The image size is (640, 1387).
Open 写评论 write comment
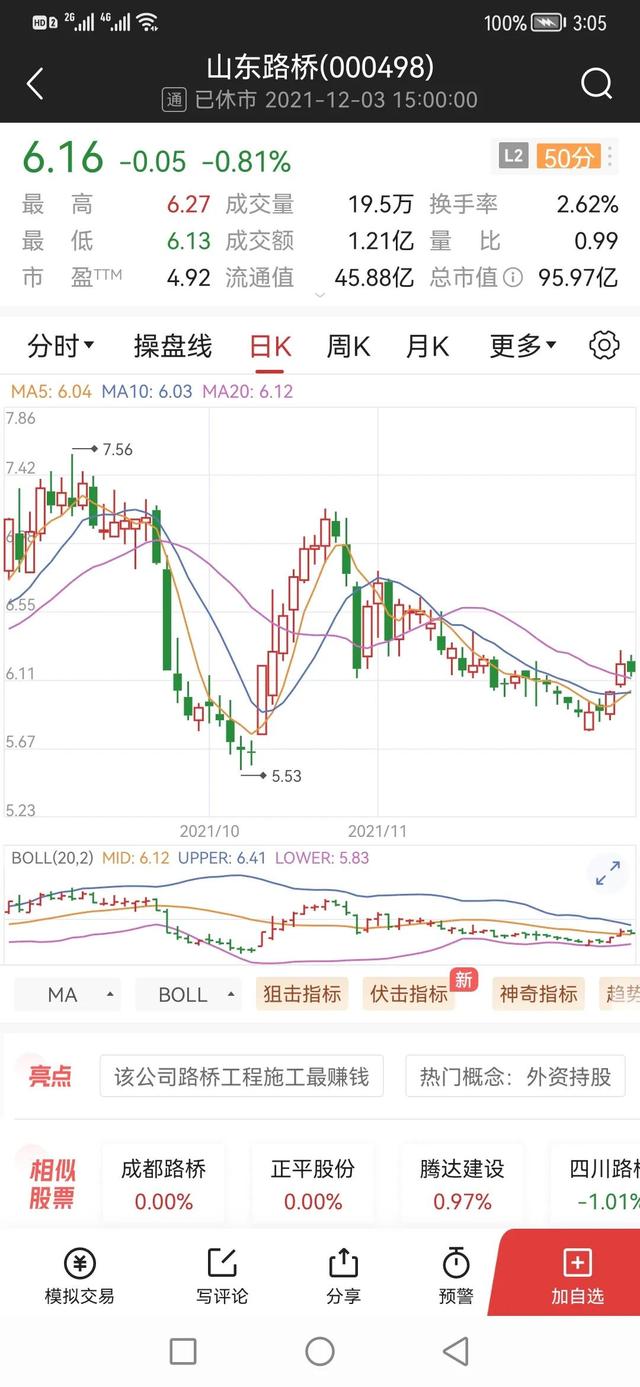click(x=222, y=1278)
